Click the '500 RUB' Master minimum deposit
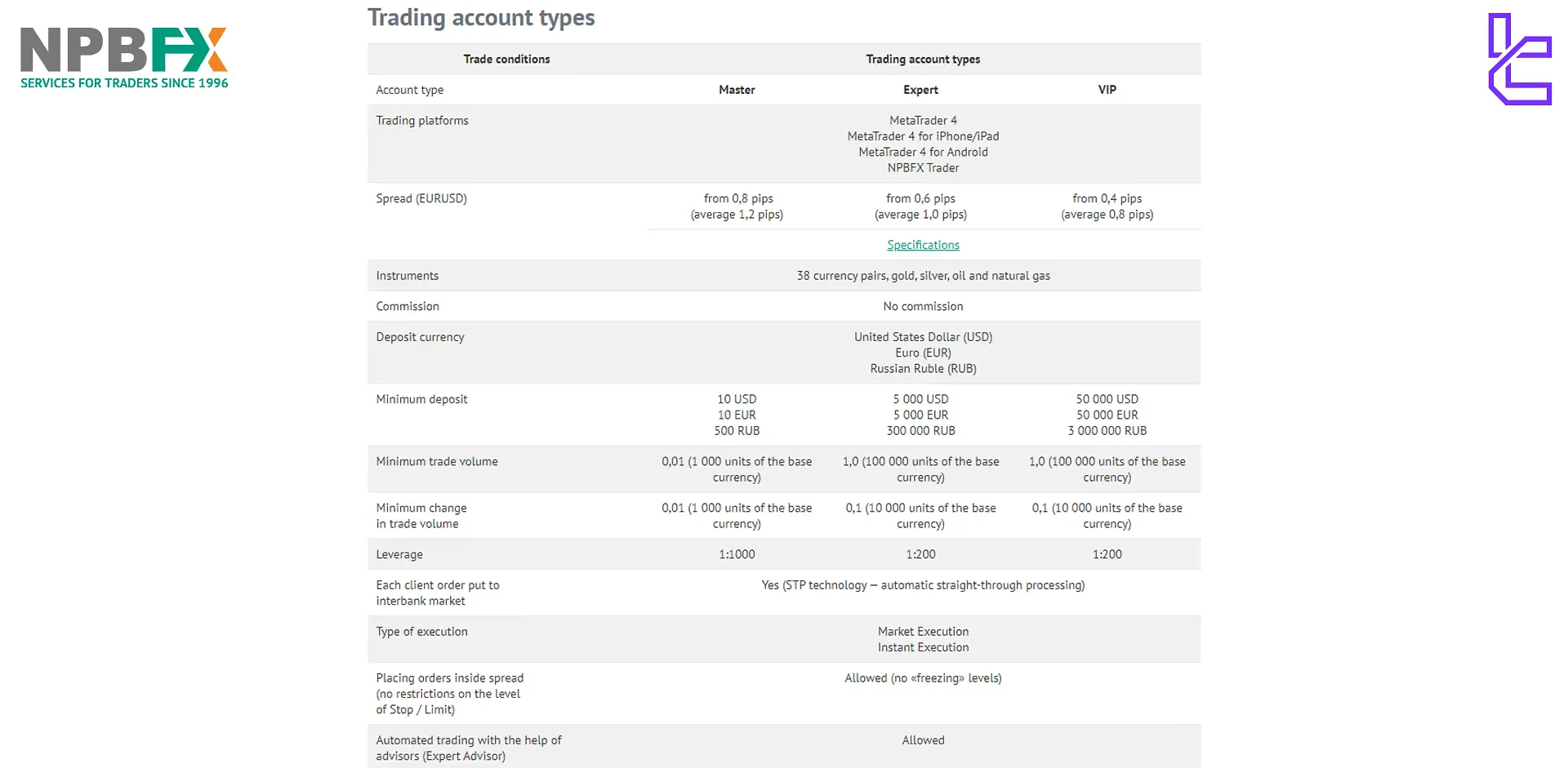Viewport: 1568px width, 768px height. (737, 430)
